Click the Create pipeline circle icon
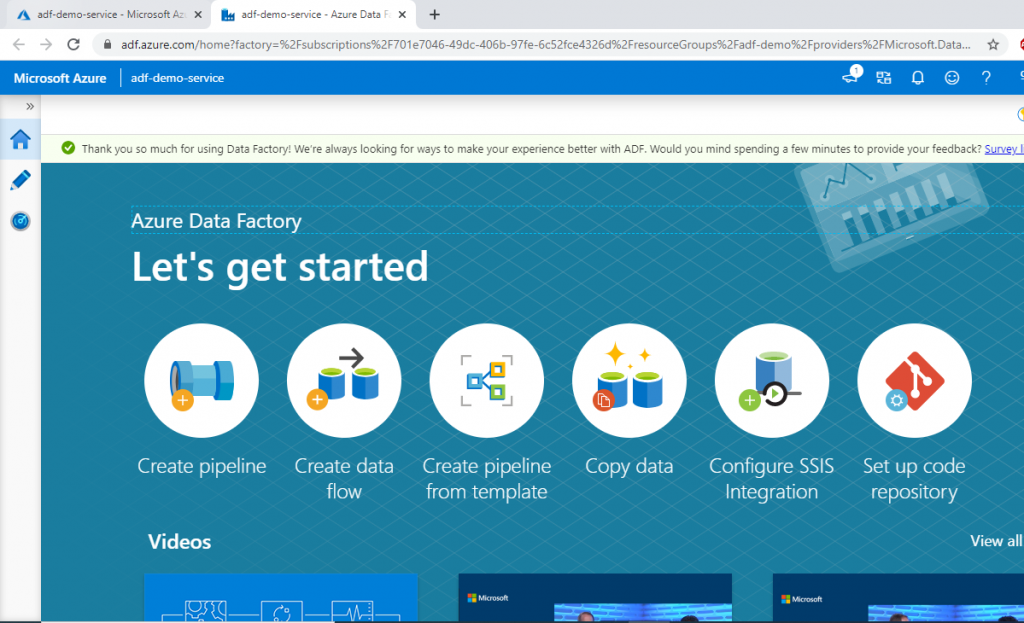 coord(201,381)
